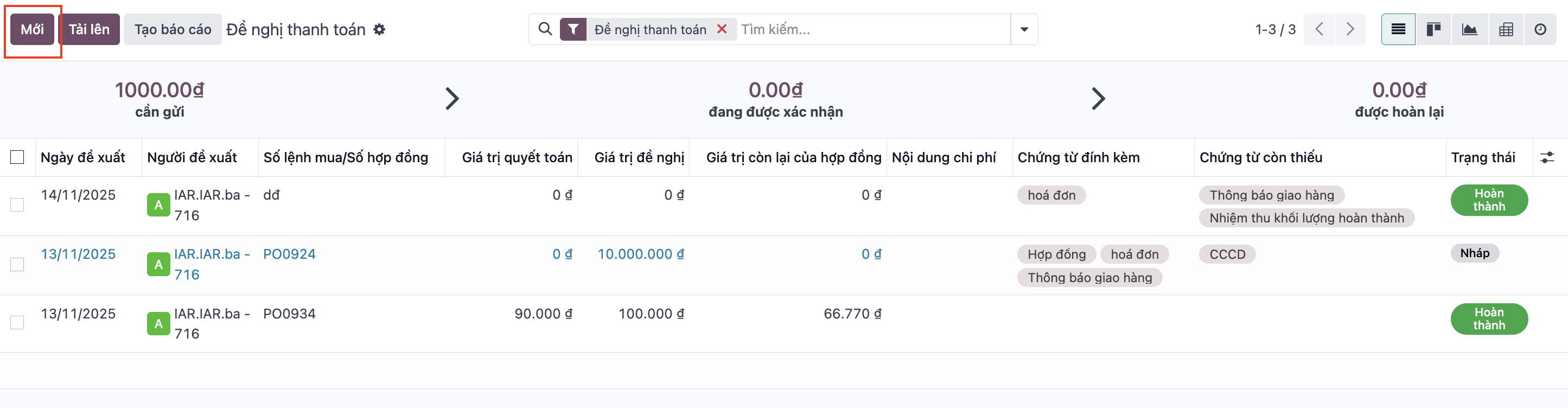
Task: Focus the Tìm kiếm search input
Action: [x=874, y=29]
